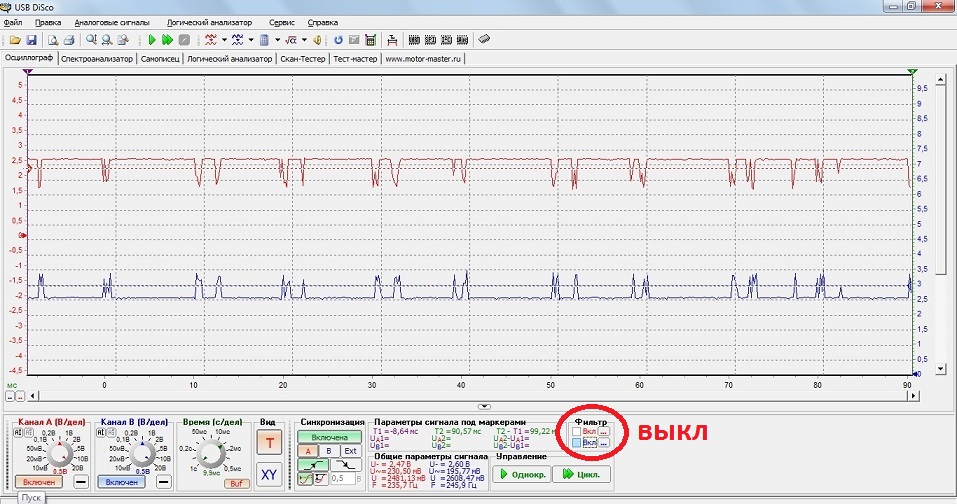Click the Цикл. cyclic run button
The height and width of the screenshot is (504, 957).
pyautogui.click(x=581, y=474)
